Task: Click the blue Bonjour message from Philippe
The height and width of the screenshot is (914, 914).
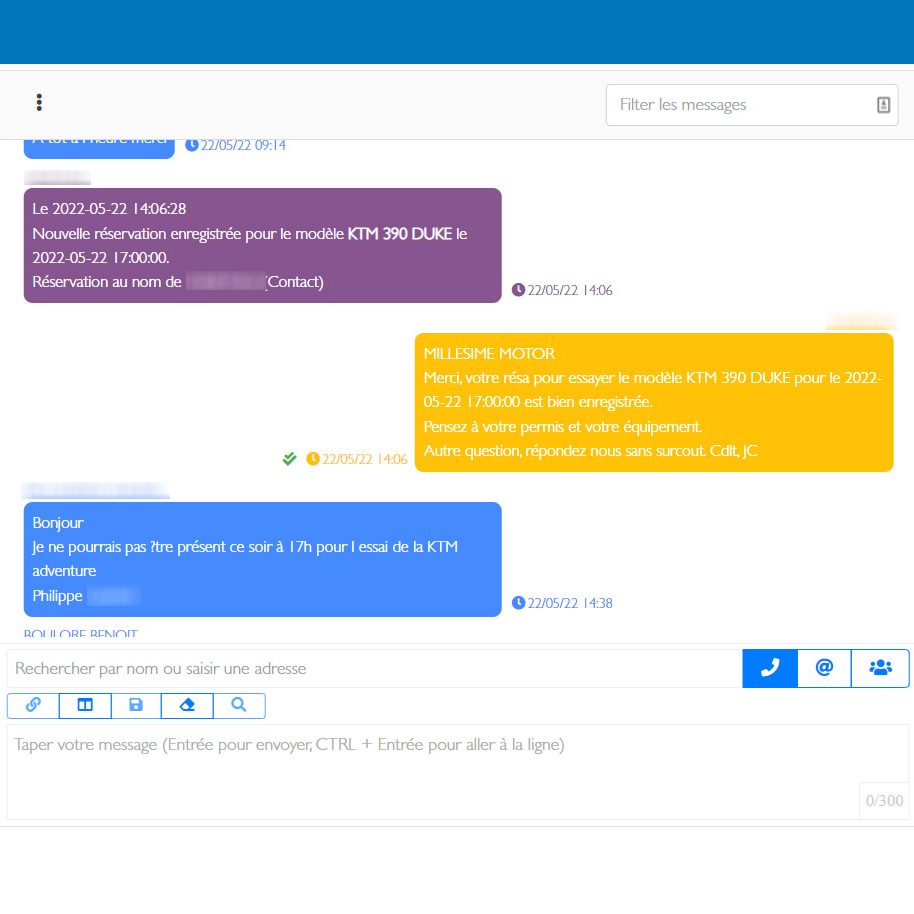Action: (262, 559)
